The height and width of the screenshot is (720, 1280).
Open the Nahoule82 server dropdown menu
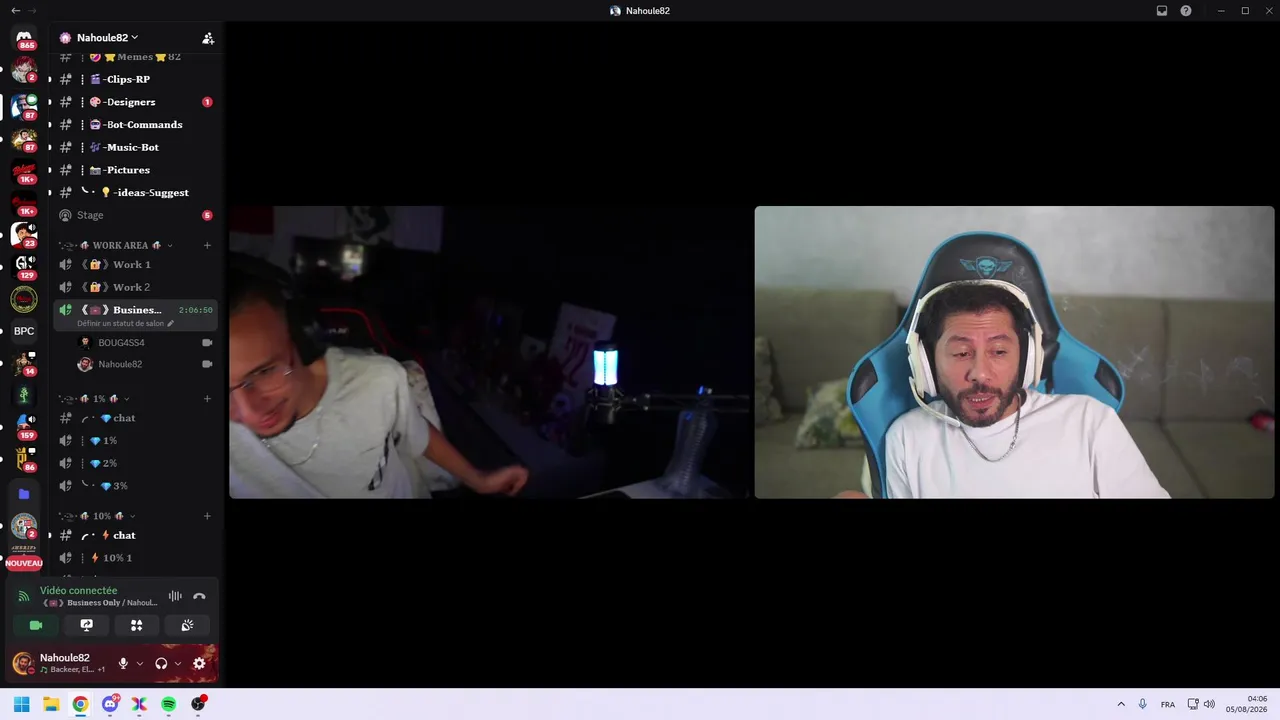107,38
